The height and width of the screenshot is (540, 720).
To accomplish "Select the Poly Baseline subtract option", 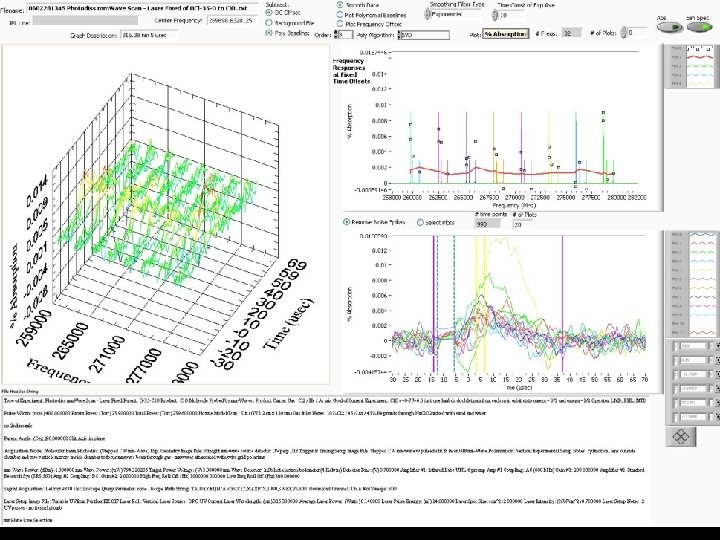I will coord(269,33).
